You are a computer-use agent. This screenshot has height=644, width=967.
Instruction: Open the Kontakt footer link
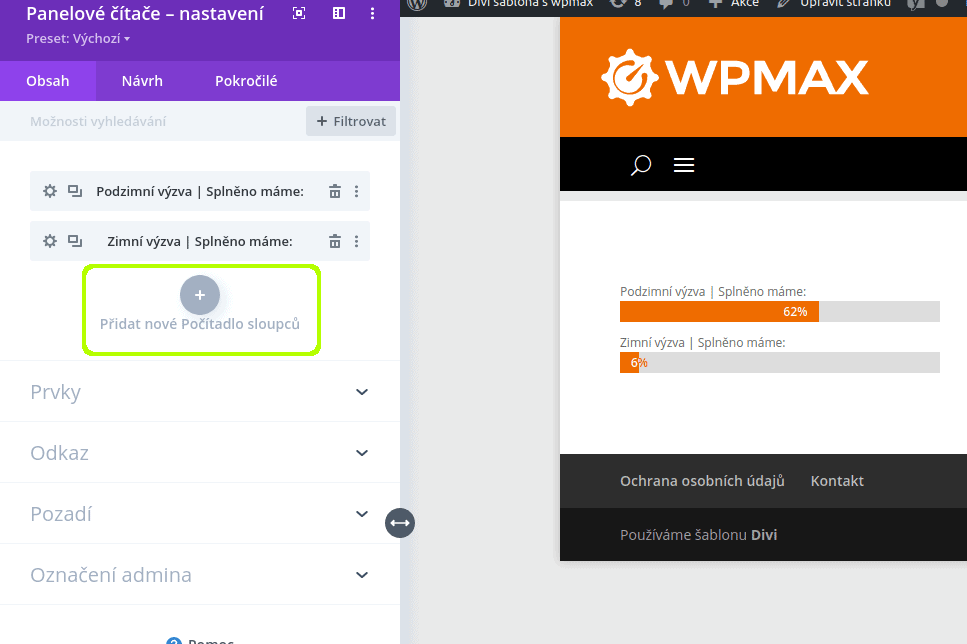837,481
